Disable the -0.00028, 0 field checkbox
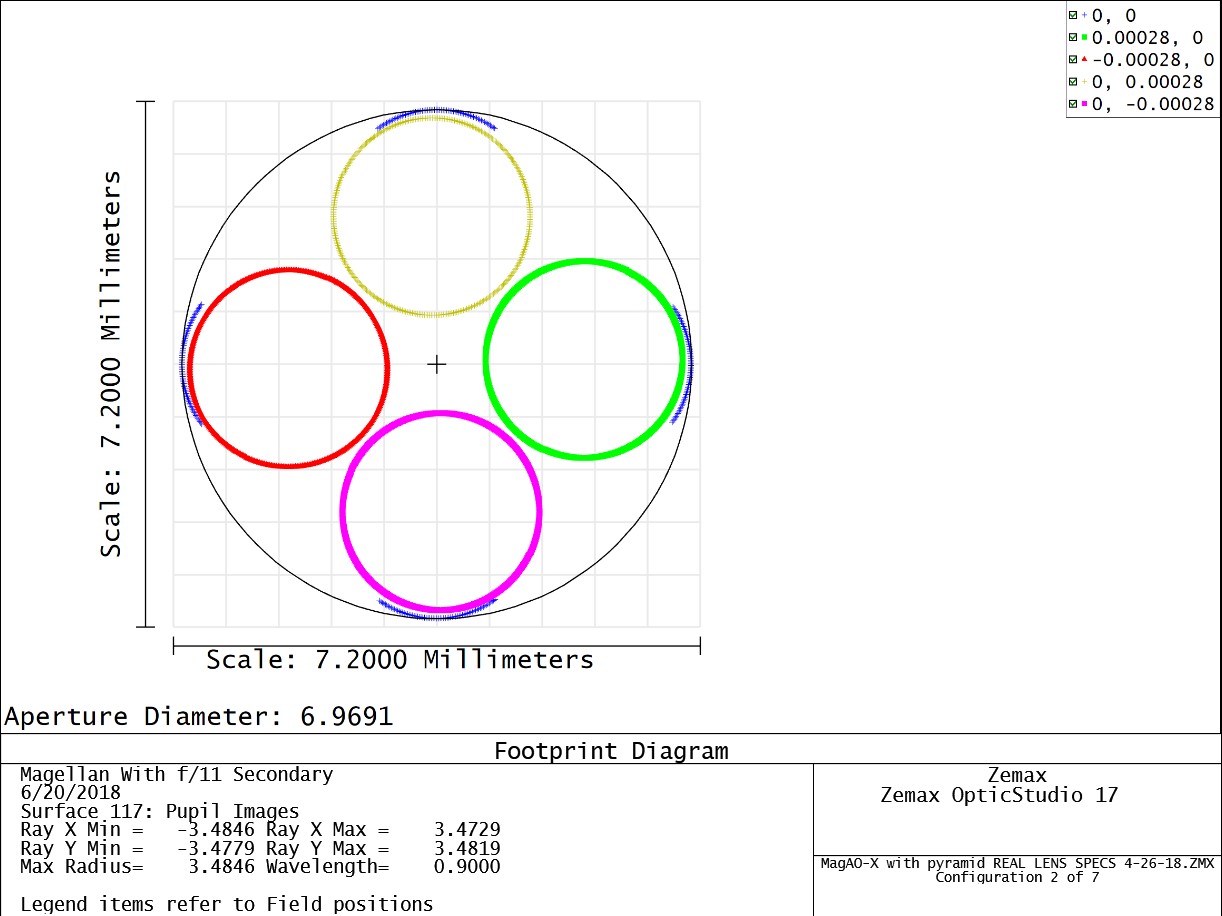Viewport: 1222px width, 916px height. point(1073,60)
